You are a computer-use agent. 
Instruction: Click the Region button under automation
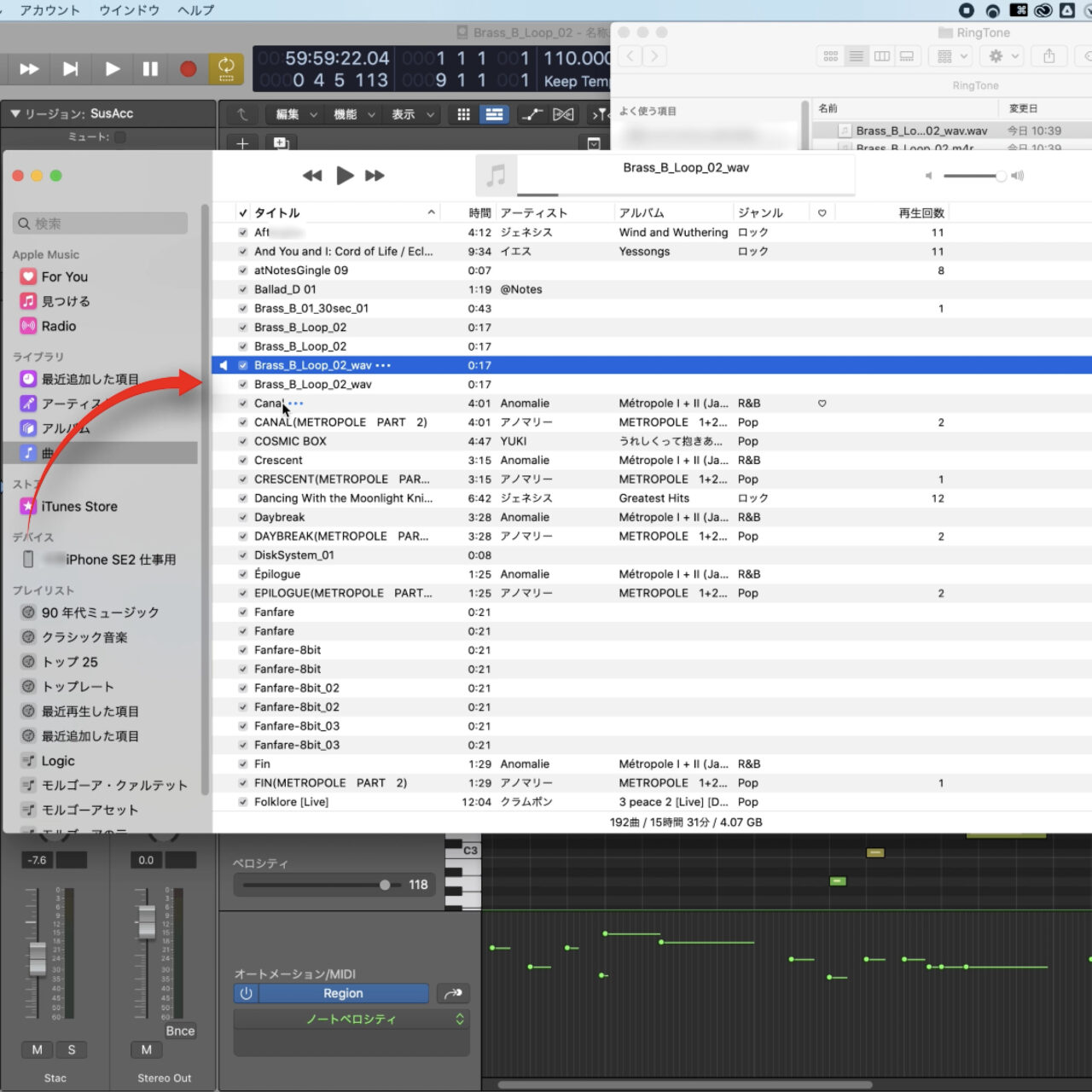tap(343, 994)
